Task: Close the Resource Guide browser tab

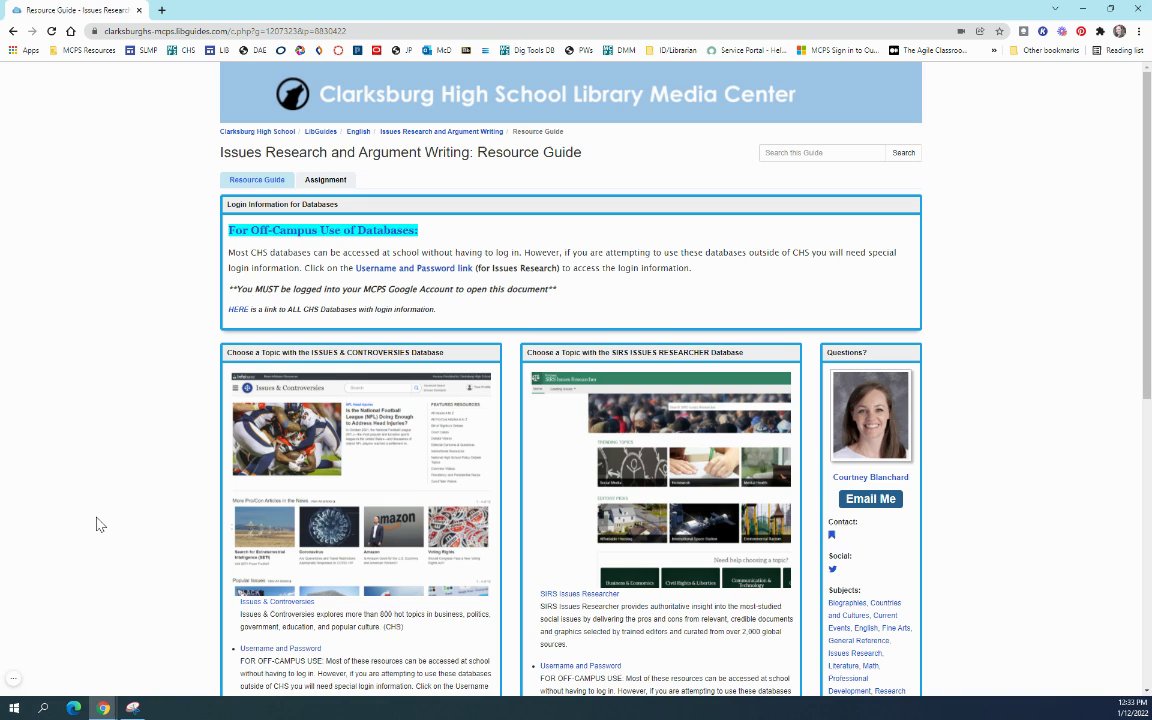Action: (139, 10)
